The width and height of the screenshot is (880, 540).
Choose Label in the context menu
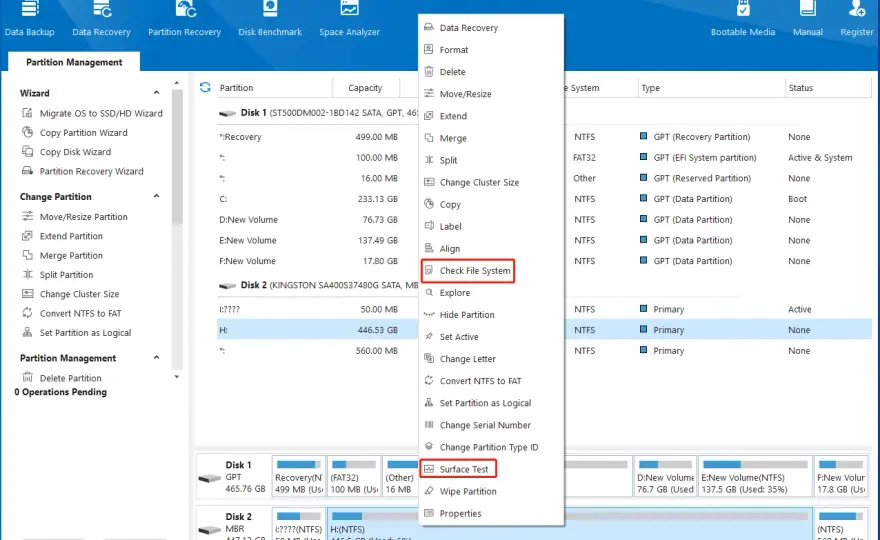pos(491,226)
